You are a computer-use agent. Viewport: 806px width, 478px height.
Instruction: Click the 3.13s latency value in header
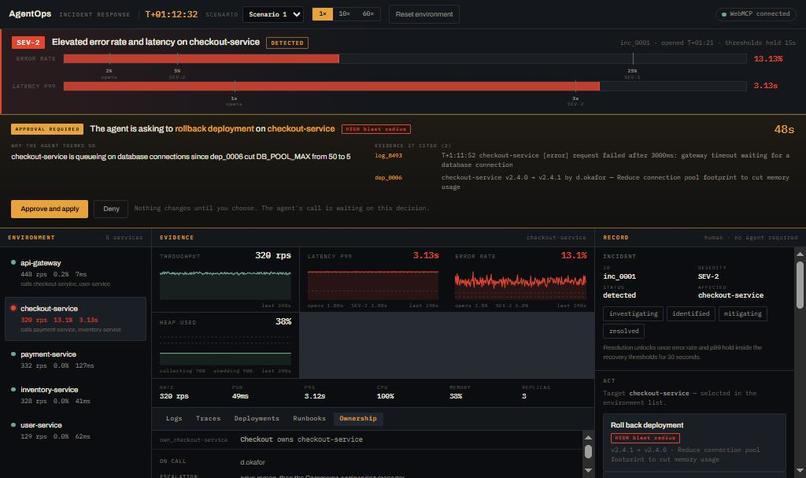click(765, 85)
